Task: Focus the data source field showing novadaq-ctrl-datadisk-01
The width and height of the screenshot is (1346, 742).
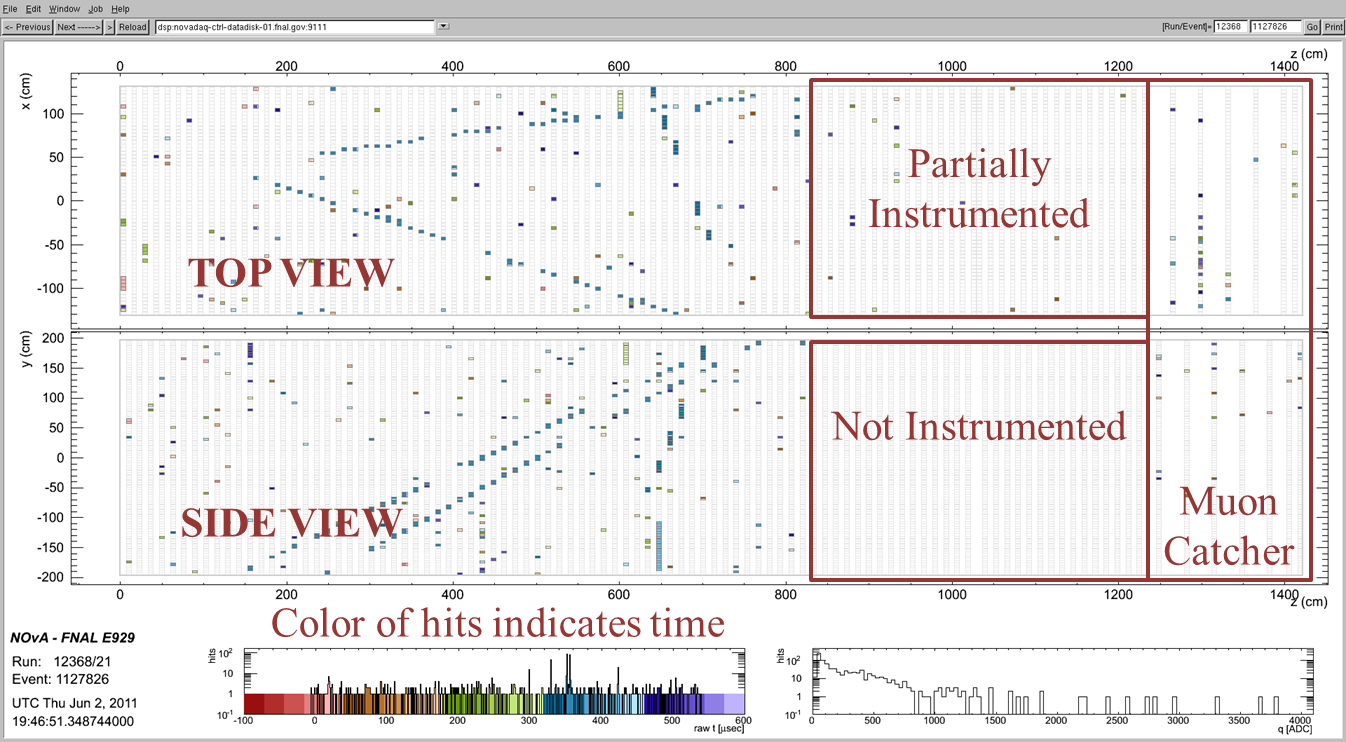Action: coord(295,27)
